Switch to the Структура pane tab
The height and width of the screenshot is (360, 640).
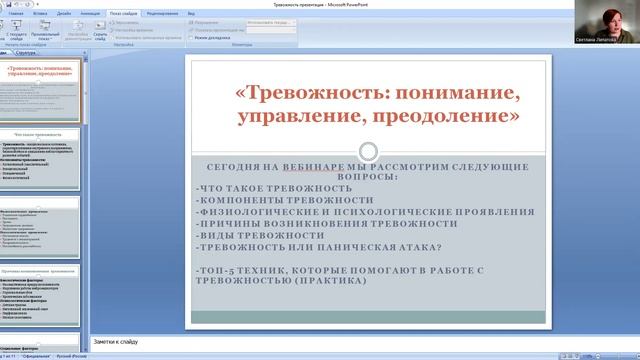[x=26, y=53]
